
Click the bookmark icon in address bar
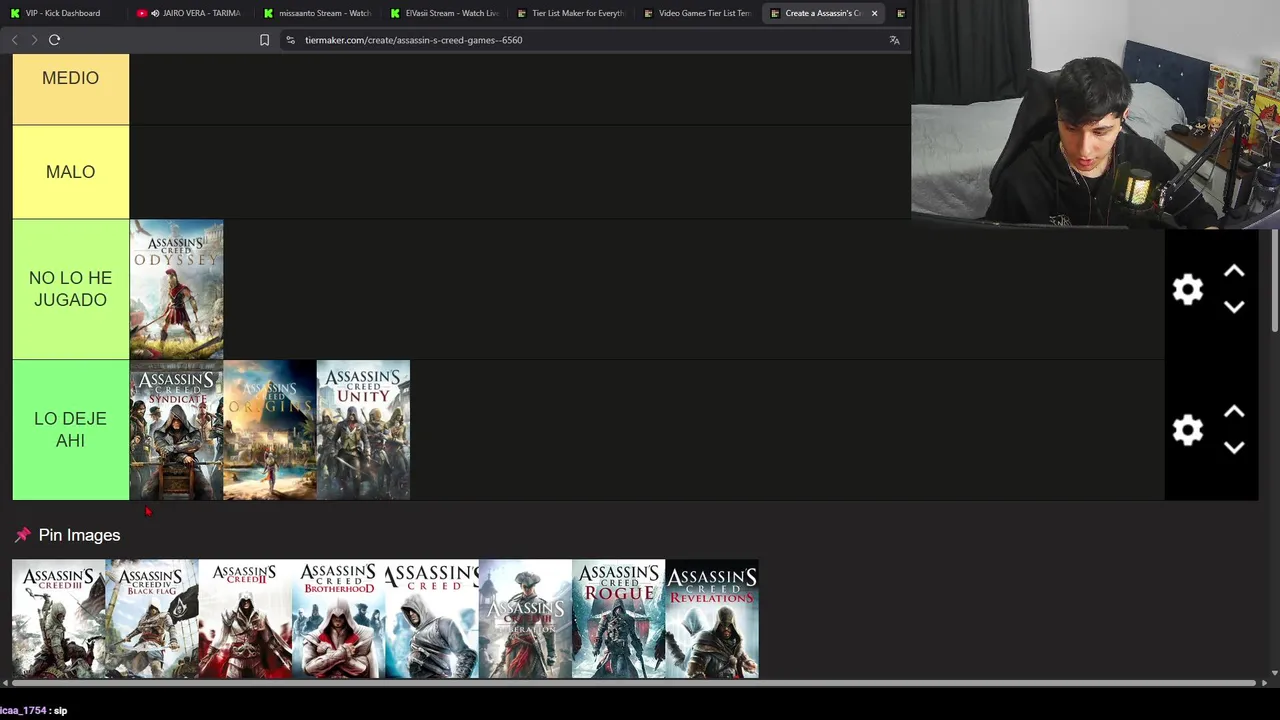click(264, 40)
